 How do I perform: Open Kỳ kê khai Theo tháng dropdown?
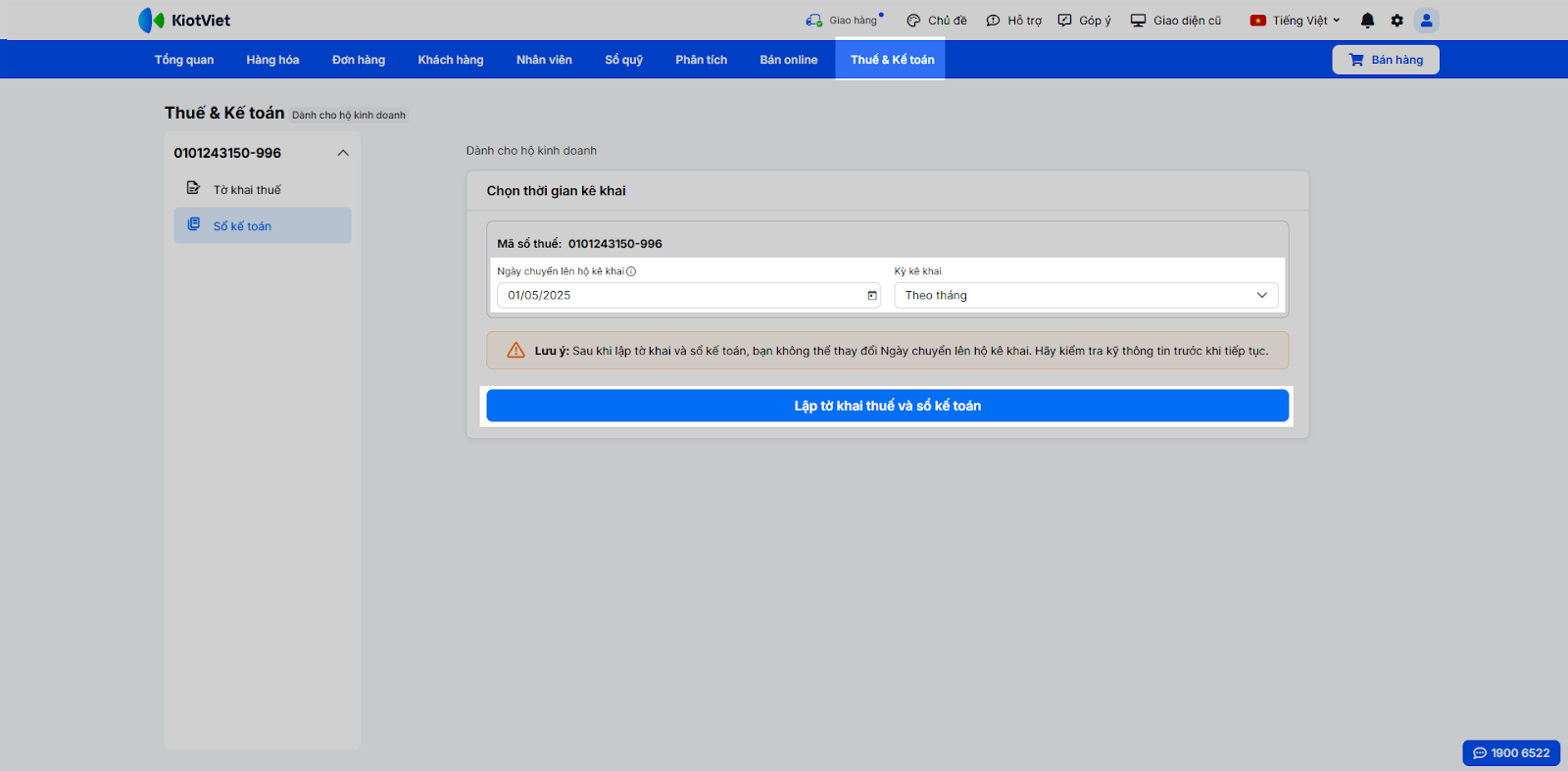tap(1086, 295)
